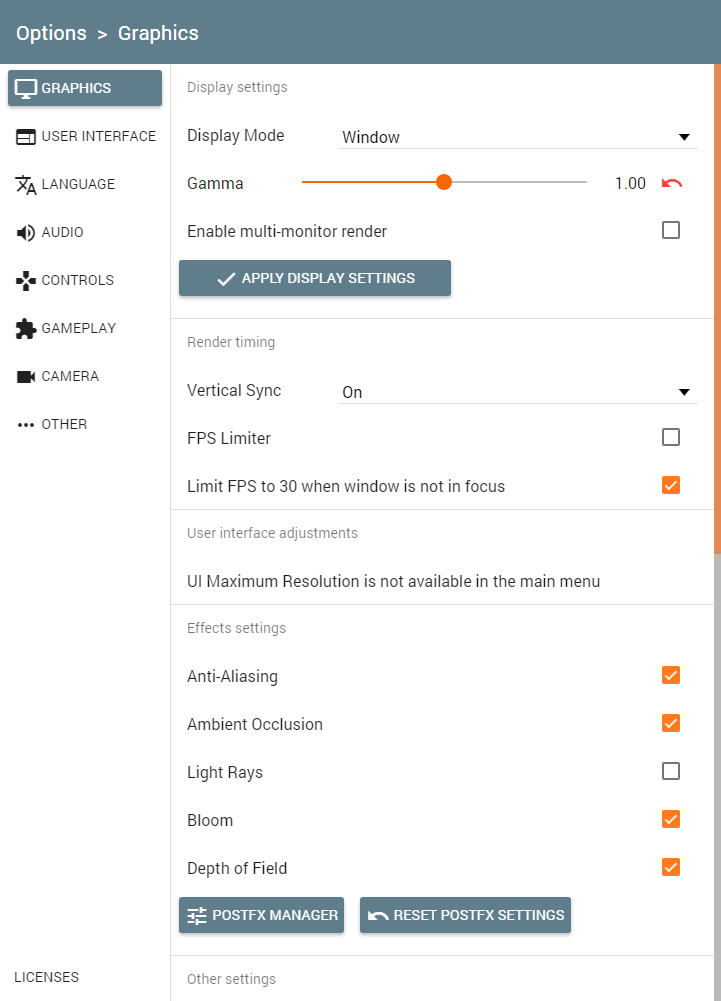Enable multi-monitor render checkbox
The height and width of the screenshot is (1001, 721).
point(671,230)
